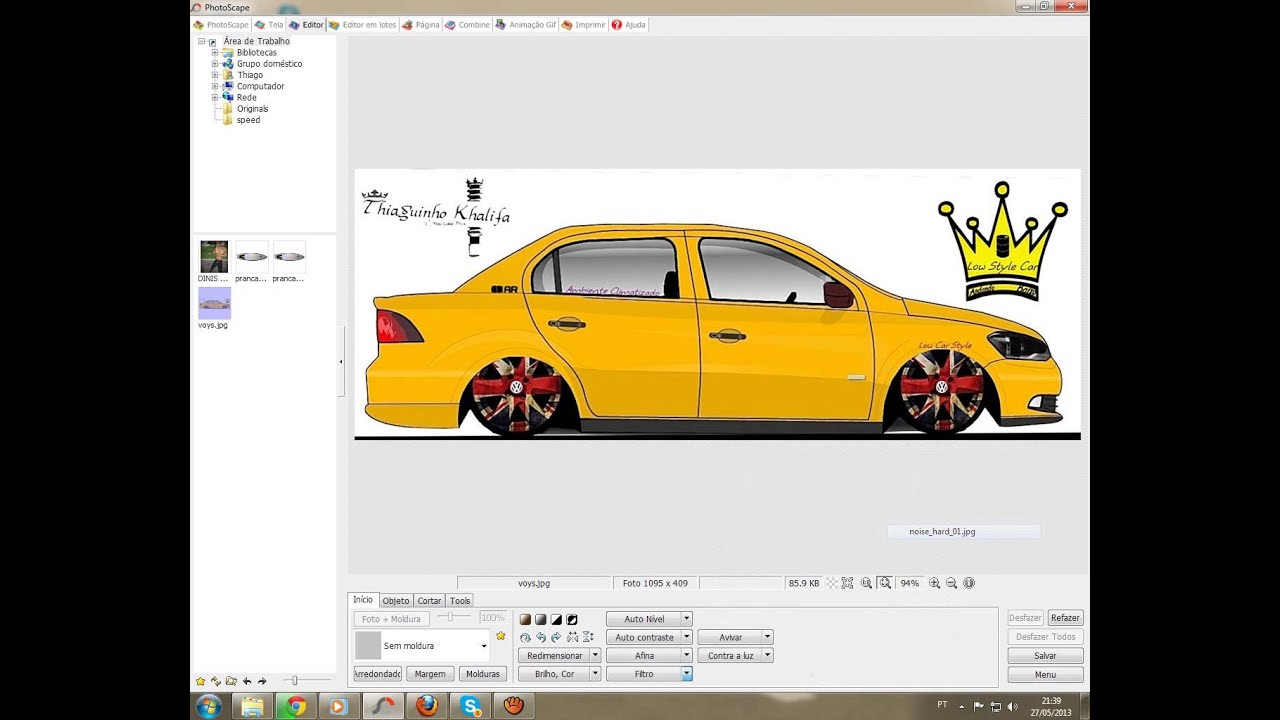The height and width of the screenshot is (720, 1280).
Task: Click the Arredondado button
Action: 378,674
